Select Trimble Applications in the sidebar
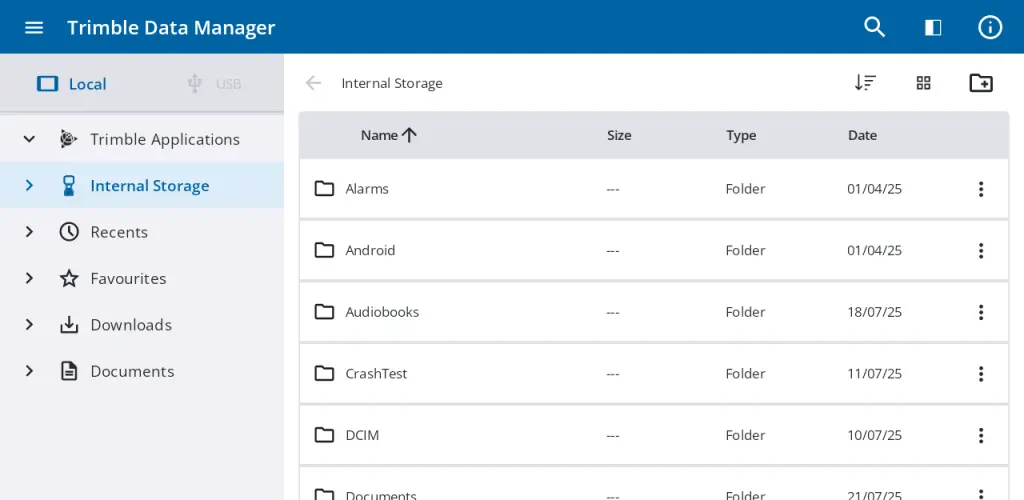 coord(165,140)
